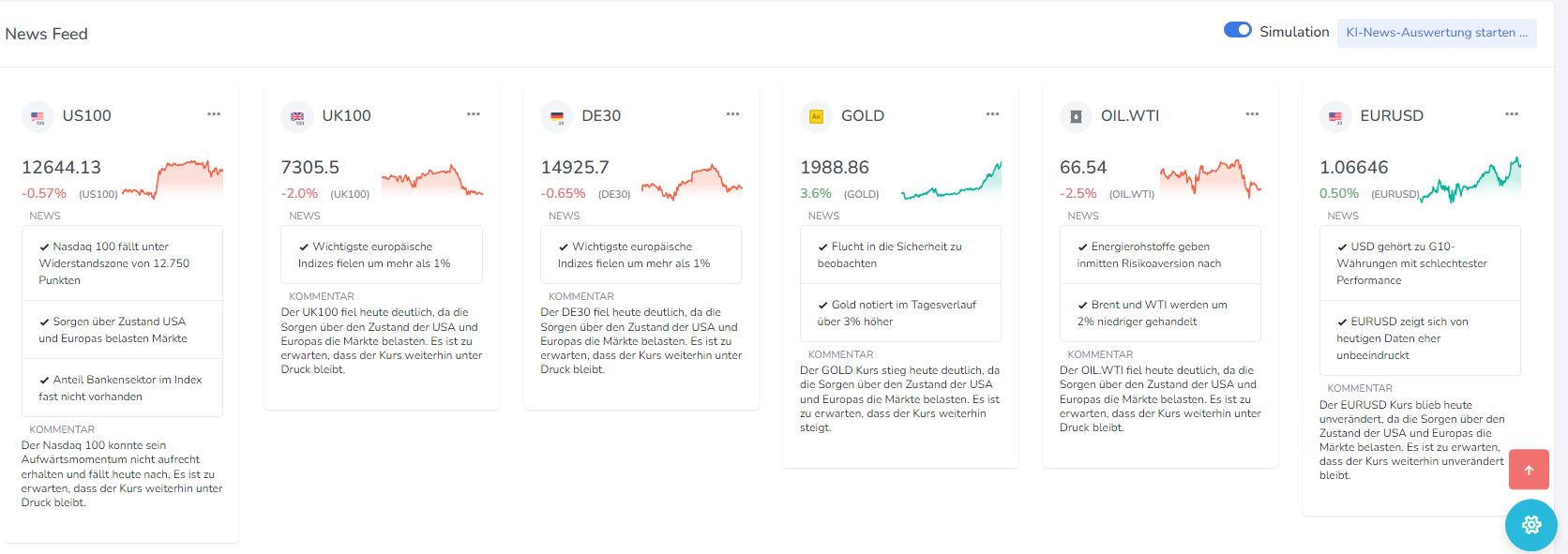Open the three-dot menu on the GOLD card
1568x554 pixels.
[992, 114]
